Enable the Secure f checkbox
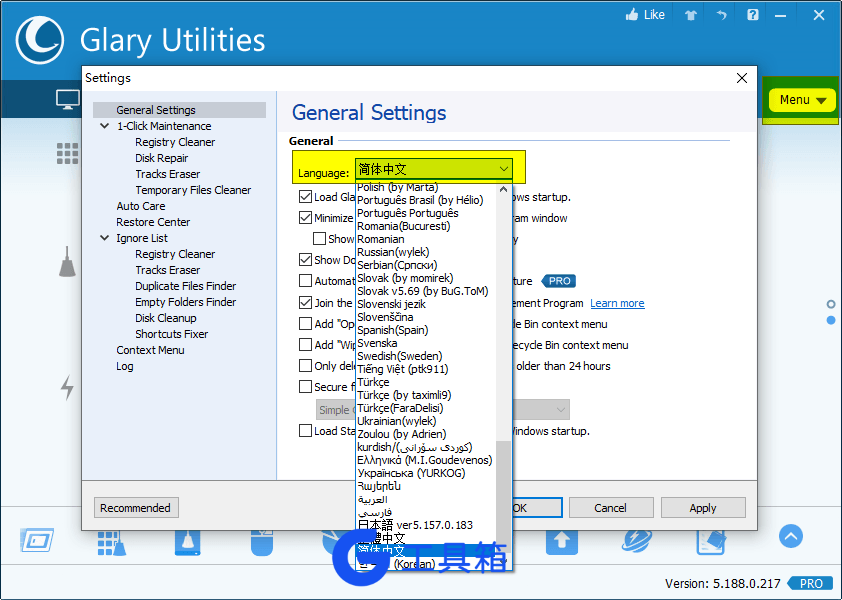The width and height of the screenshot is (842, 600). (306, 387)
